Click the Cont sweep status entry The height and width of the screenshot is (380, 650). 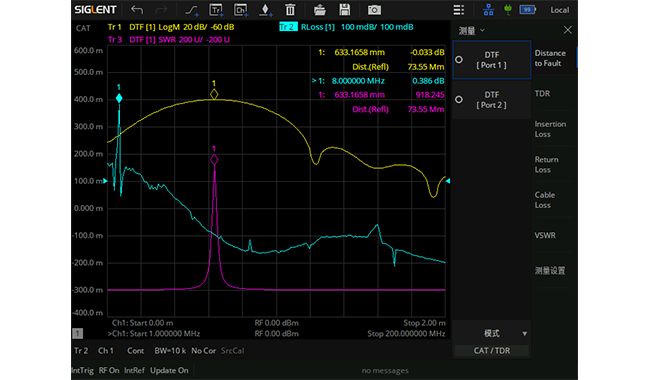pos(136,351)
